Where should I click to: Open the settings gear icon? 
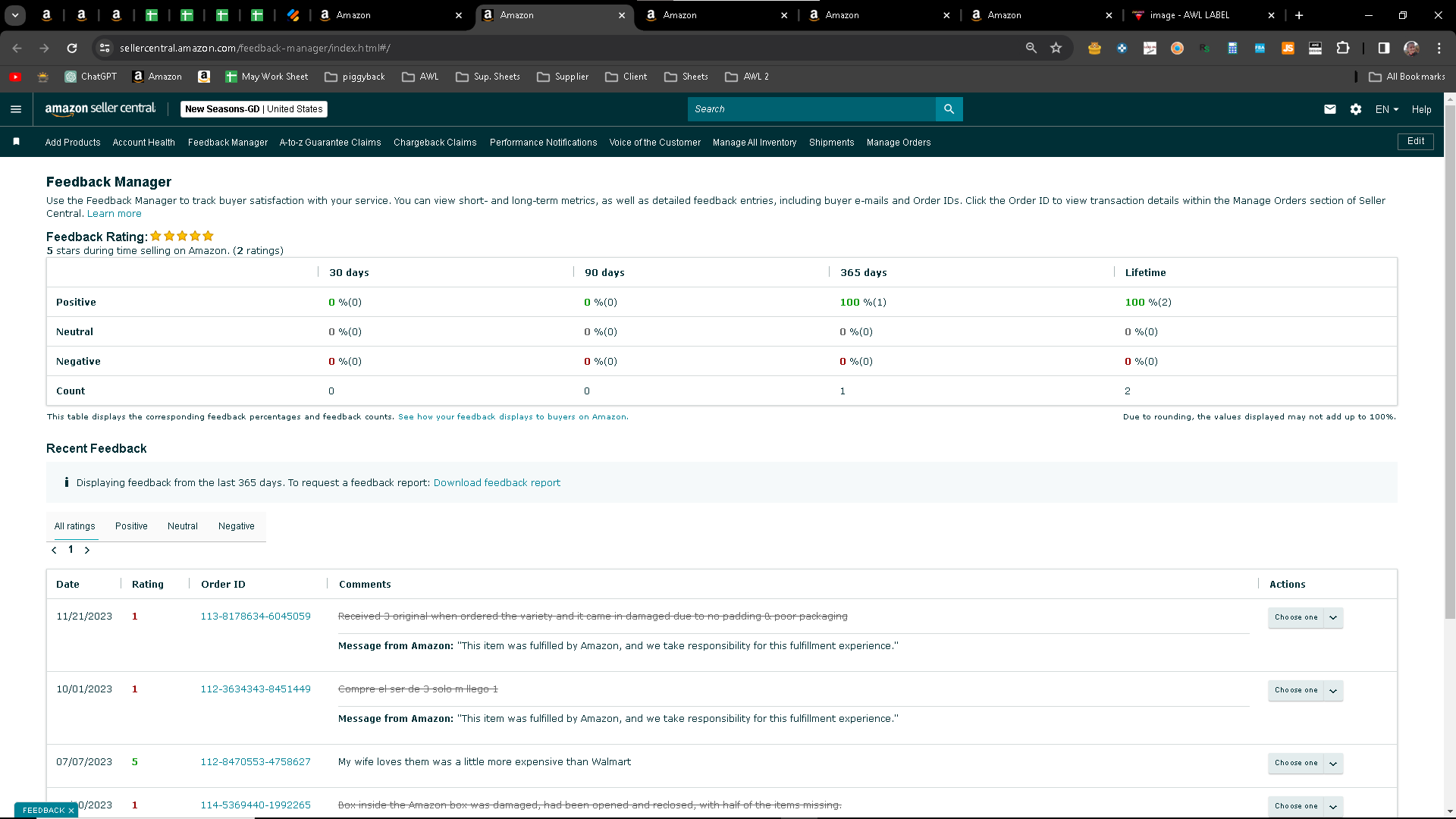[1356, 109]
